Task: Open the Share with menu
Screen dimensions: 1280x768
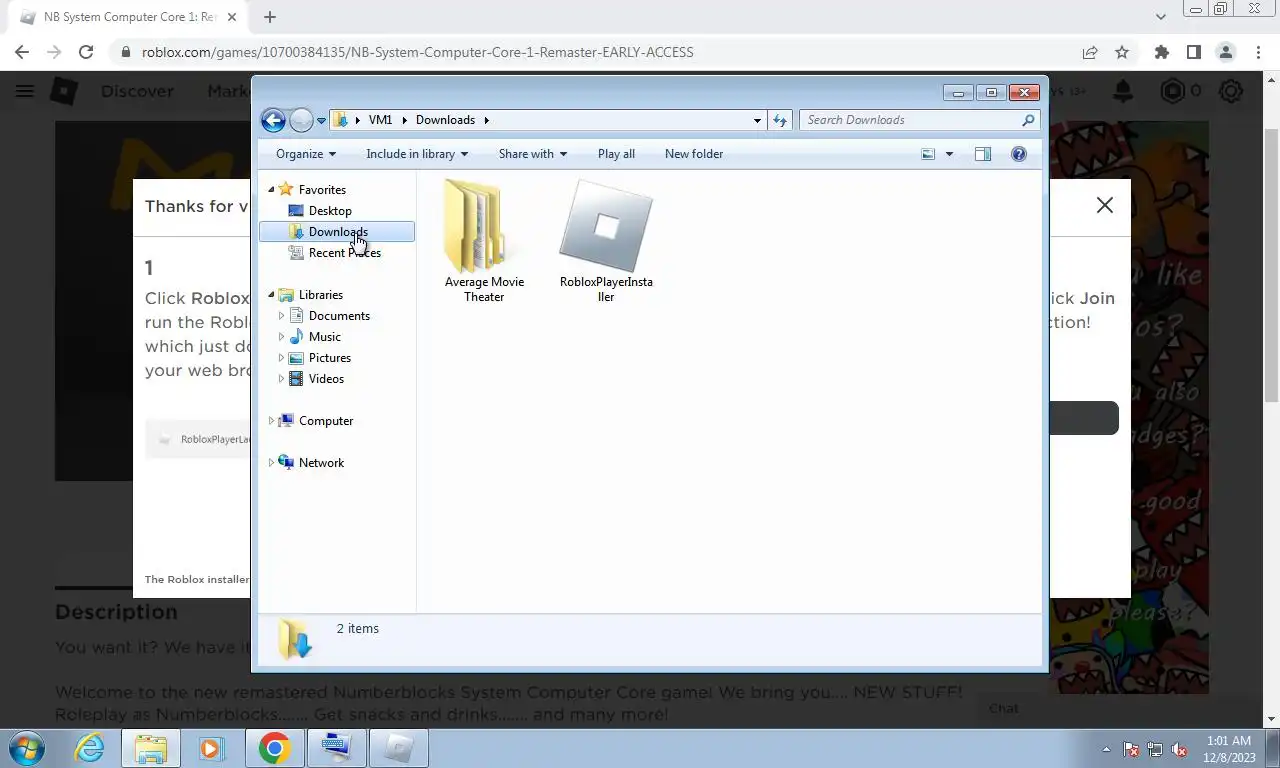Action: tap(533, 154)
